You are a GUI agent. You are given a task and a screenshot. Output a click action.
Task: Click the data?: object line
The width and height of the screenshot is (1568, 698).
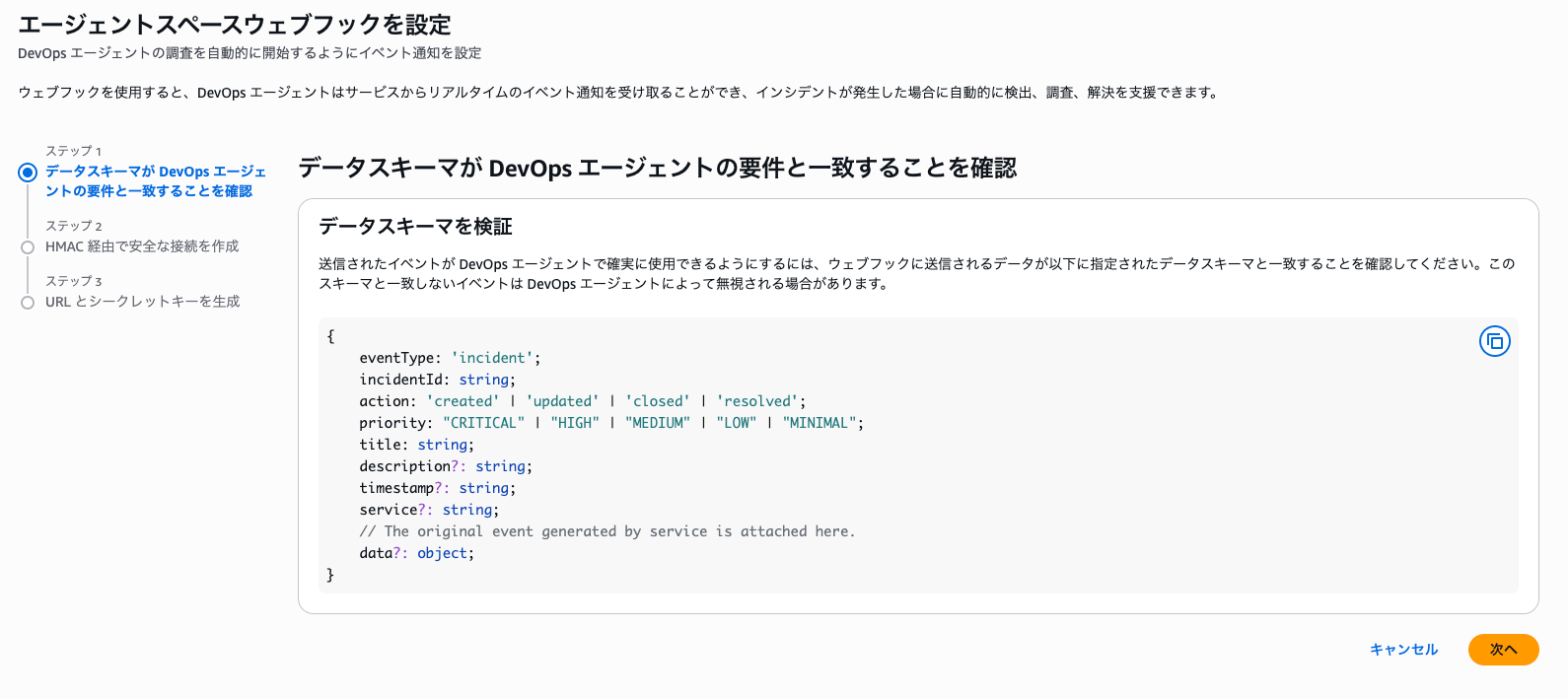[416, 553]
